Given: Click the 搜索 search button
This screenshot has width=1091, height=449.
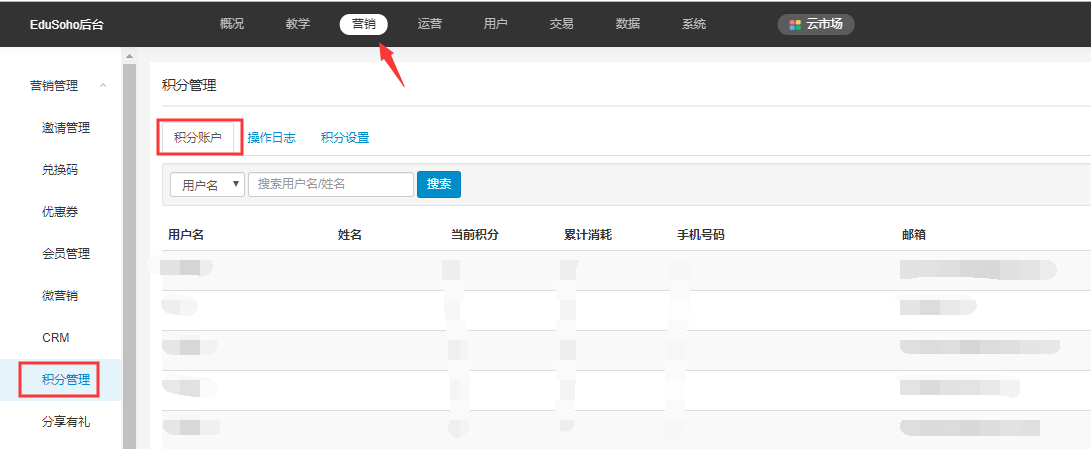Looking at the screenshot, I should click(x=438, y=184).
